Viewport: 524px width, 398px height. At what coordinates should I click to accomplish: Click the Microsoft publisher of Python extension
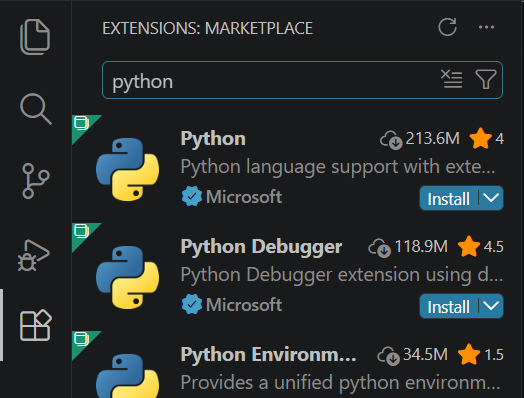(x=244, y=196)
